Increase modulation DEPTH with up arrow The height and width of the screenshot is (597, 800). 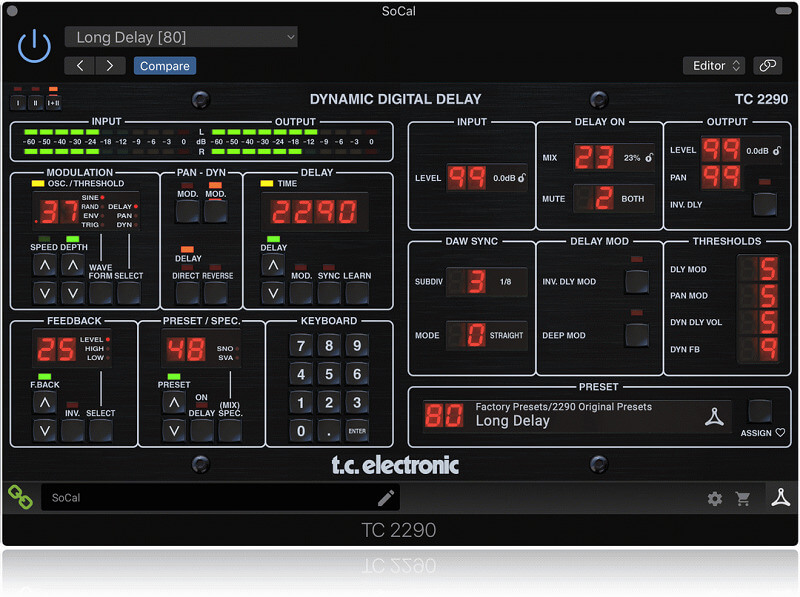73,265
